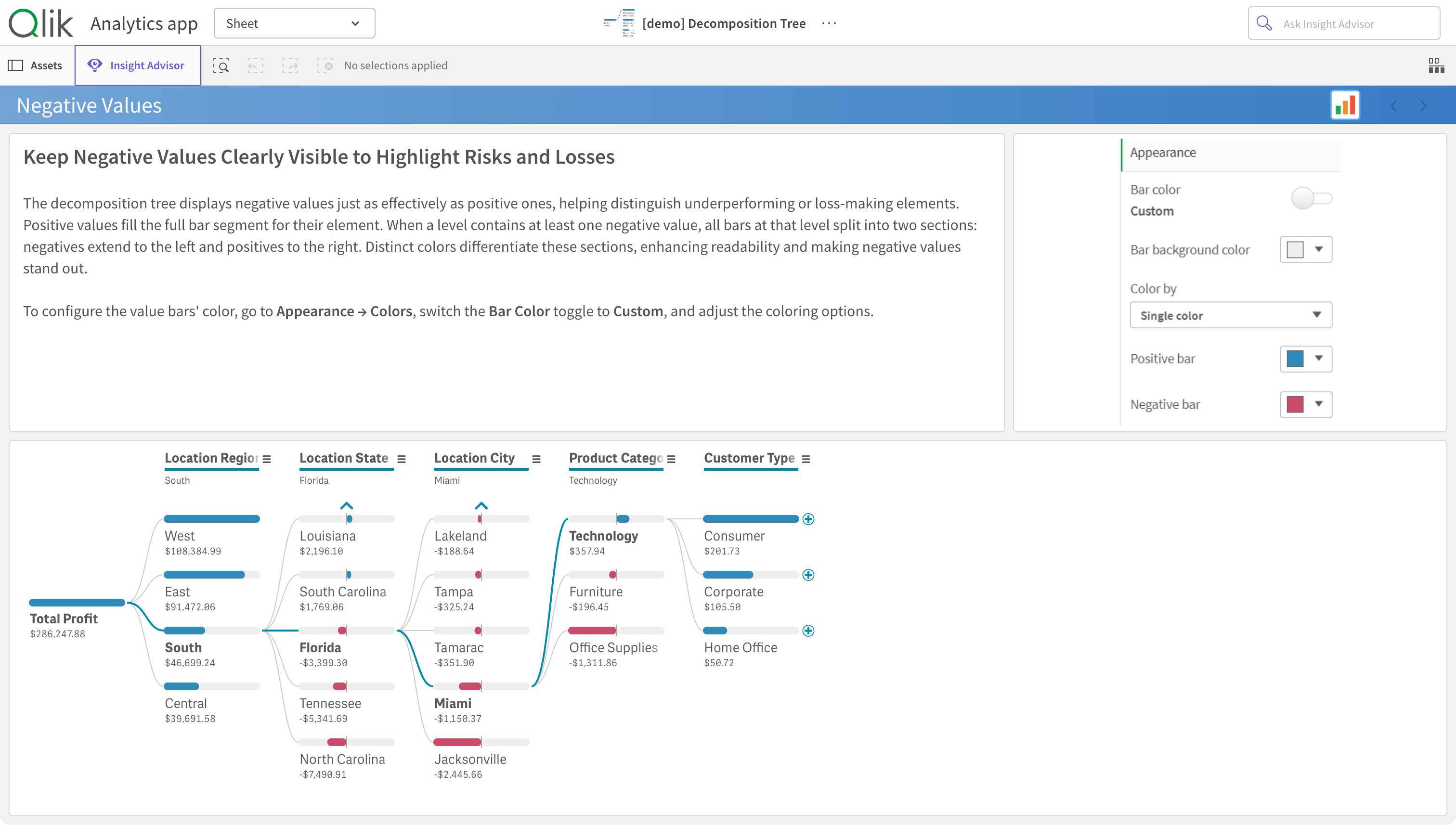Click the step back selection icon

(x=256, y=66)
